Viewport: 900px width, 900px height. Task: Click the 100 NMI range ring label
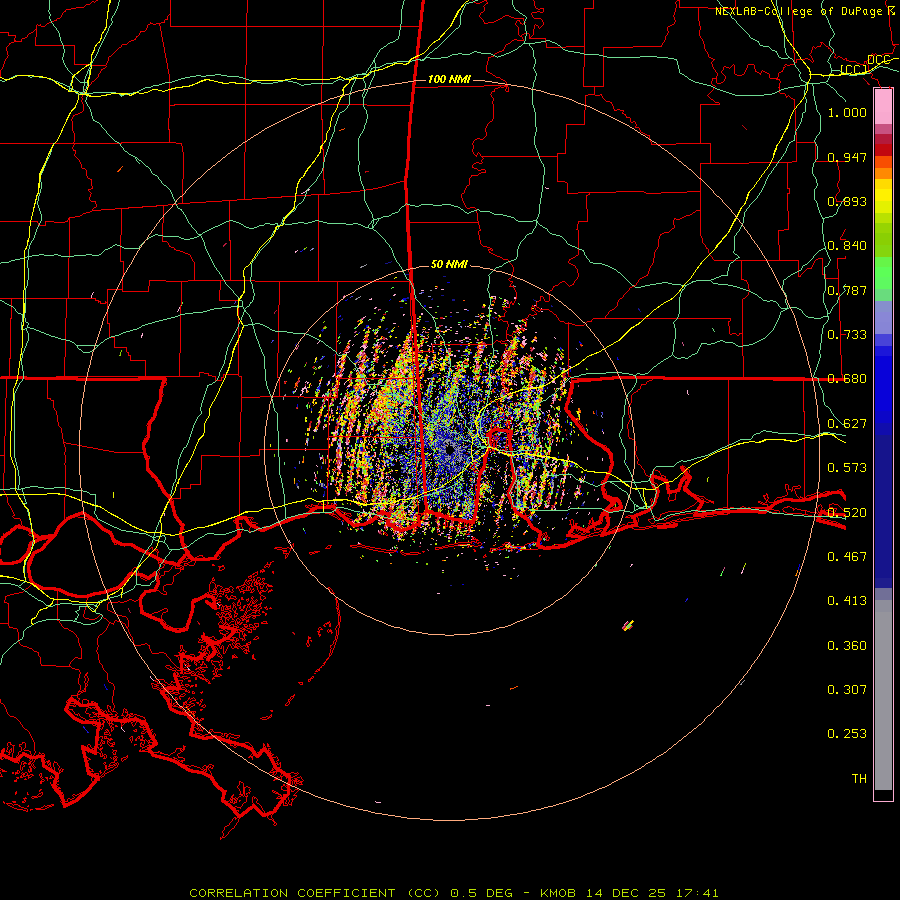[x=449, y=79]
